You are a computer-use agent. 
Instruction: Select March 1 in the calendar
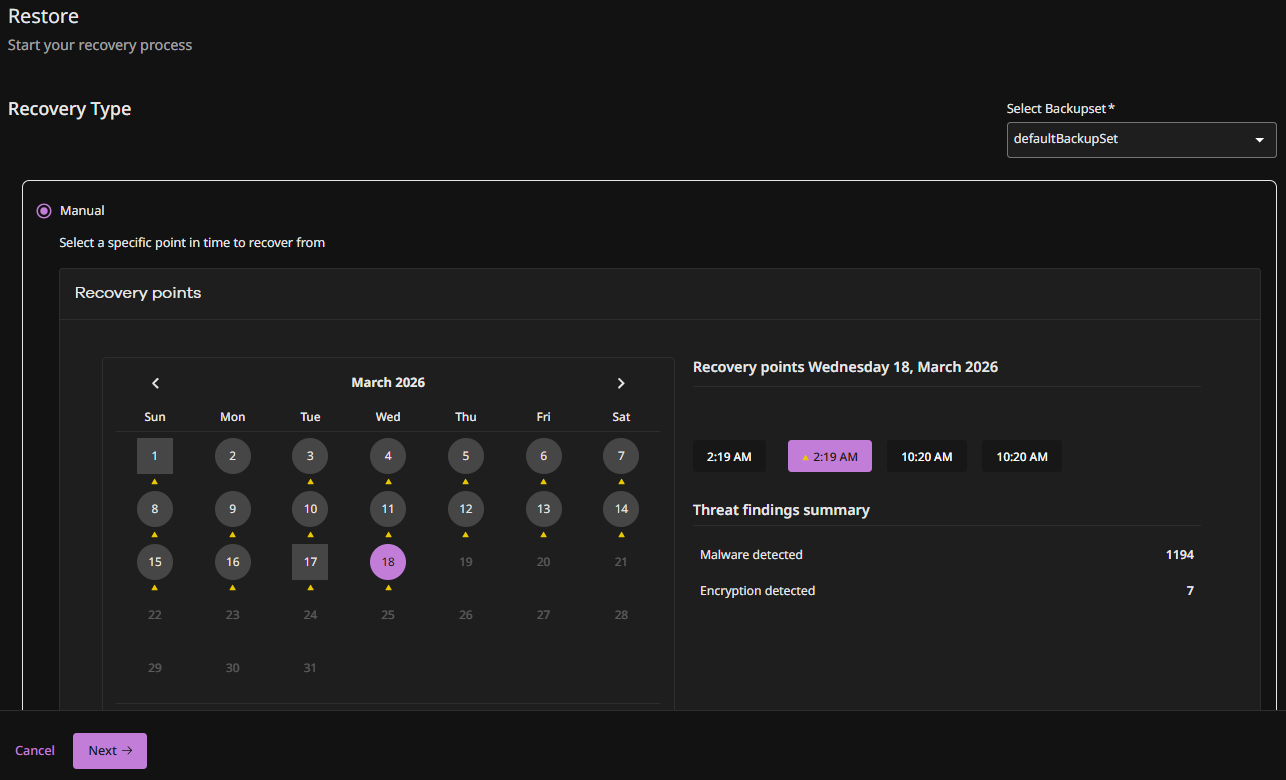[x=155, y=456]
